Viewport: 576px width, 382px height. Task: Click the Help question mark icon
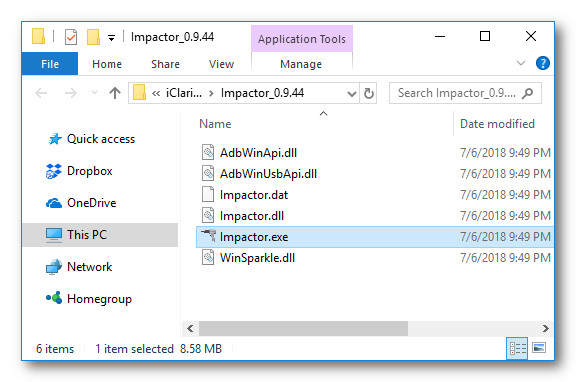click(543, 63)
